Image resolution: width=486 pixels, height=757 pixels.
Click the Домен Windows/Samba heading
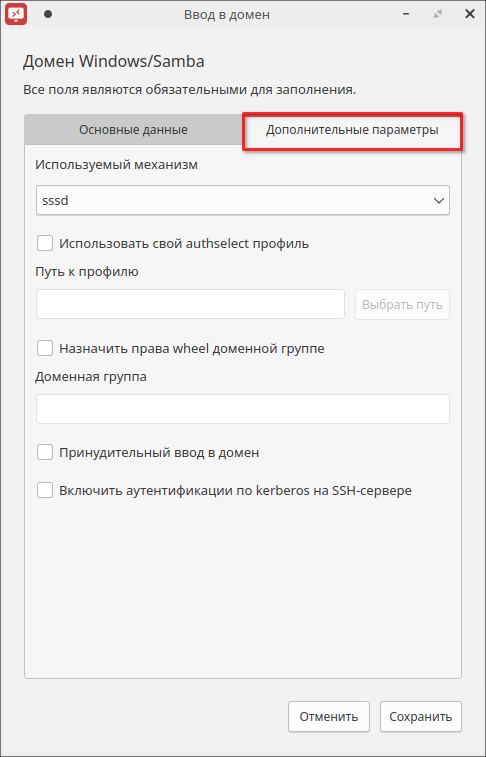point(114,61)
